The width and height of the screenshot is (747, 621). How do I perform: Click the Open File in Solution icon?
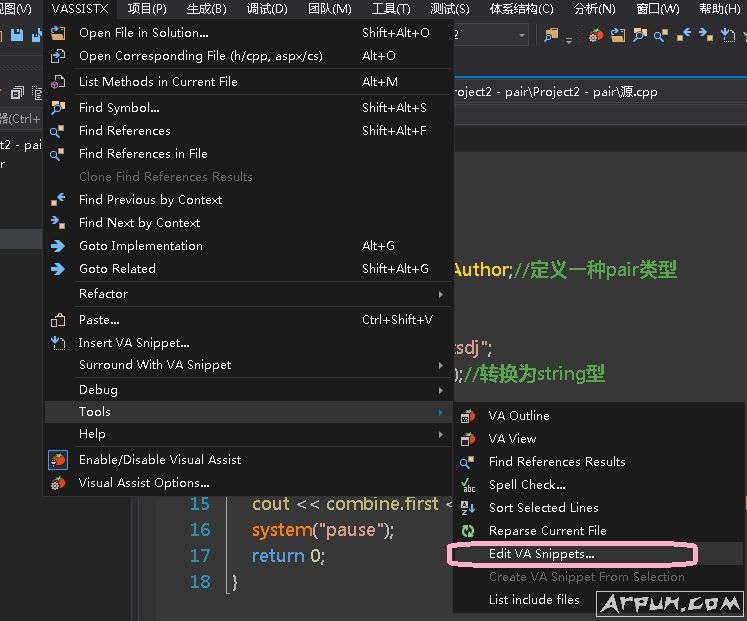pos(58,33)
